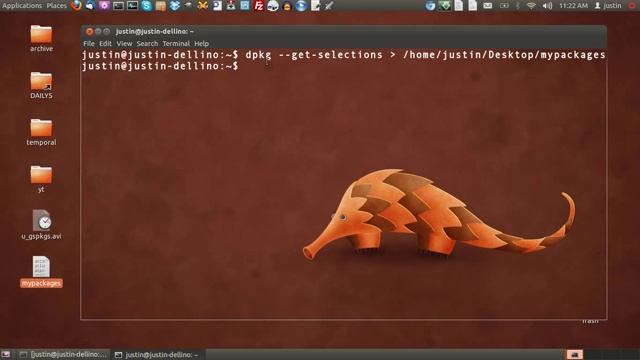The image size is (640, 360).
Task: Open the Wi-Fi network indicator
Action: pyautogui.click(x=531, y=6)
